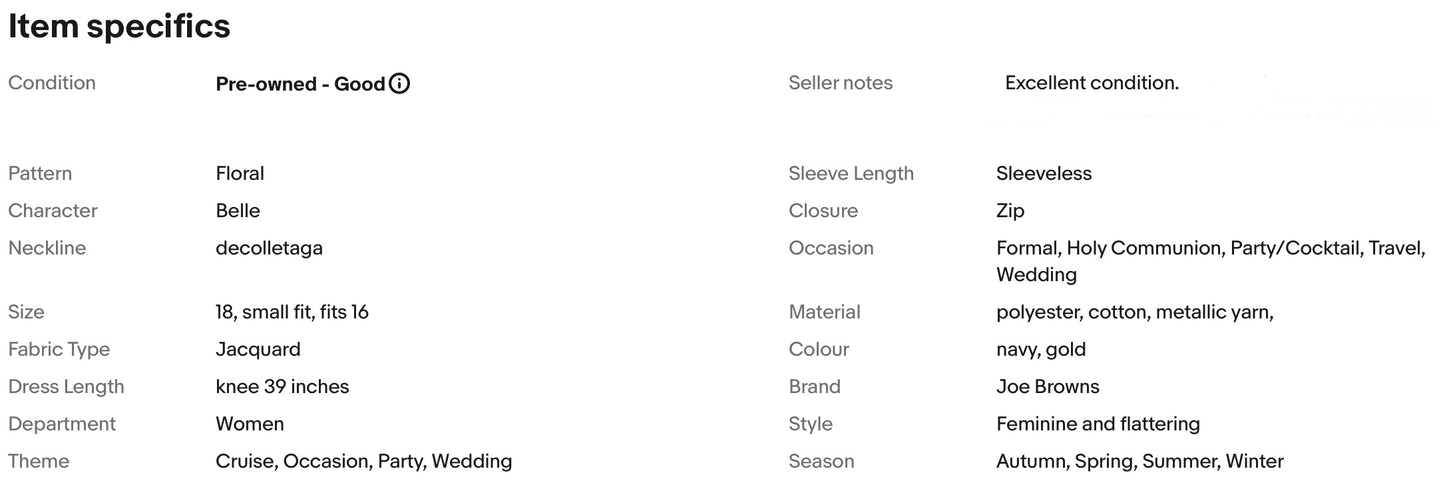This screenshot has width=1445, height=503.
Task: Click the Feminine and flattering style value
Action: (1098, 424)
